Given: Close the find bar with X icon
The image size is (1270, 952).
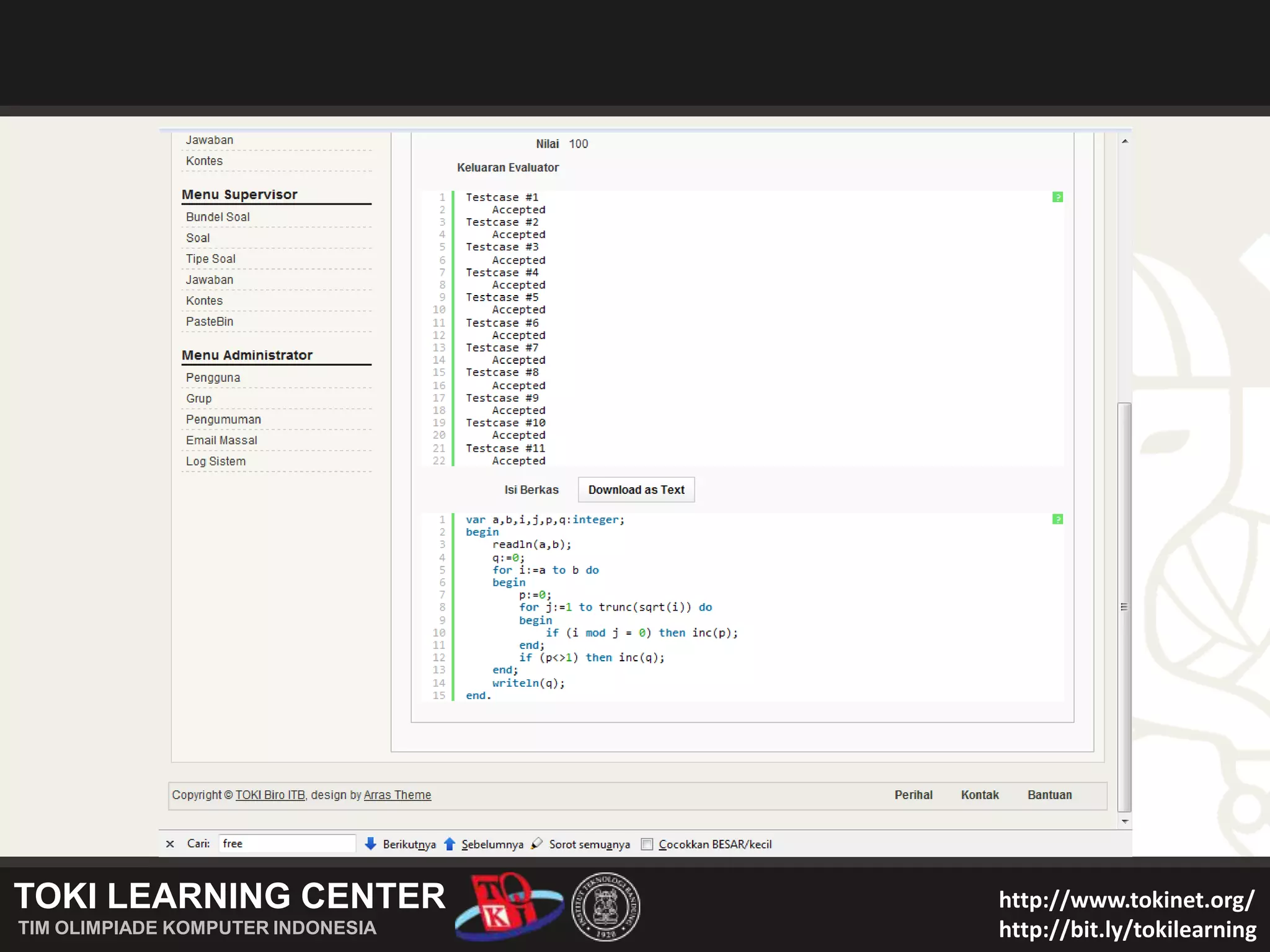Looking at the screenshot, I should (x=170, y=844).
